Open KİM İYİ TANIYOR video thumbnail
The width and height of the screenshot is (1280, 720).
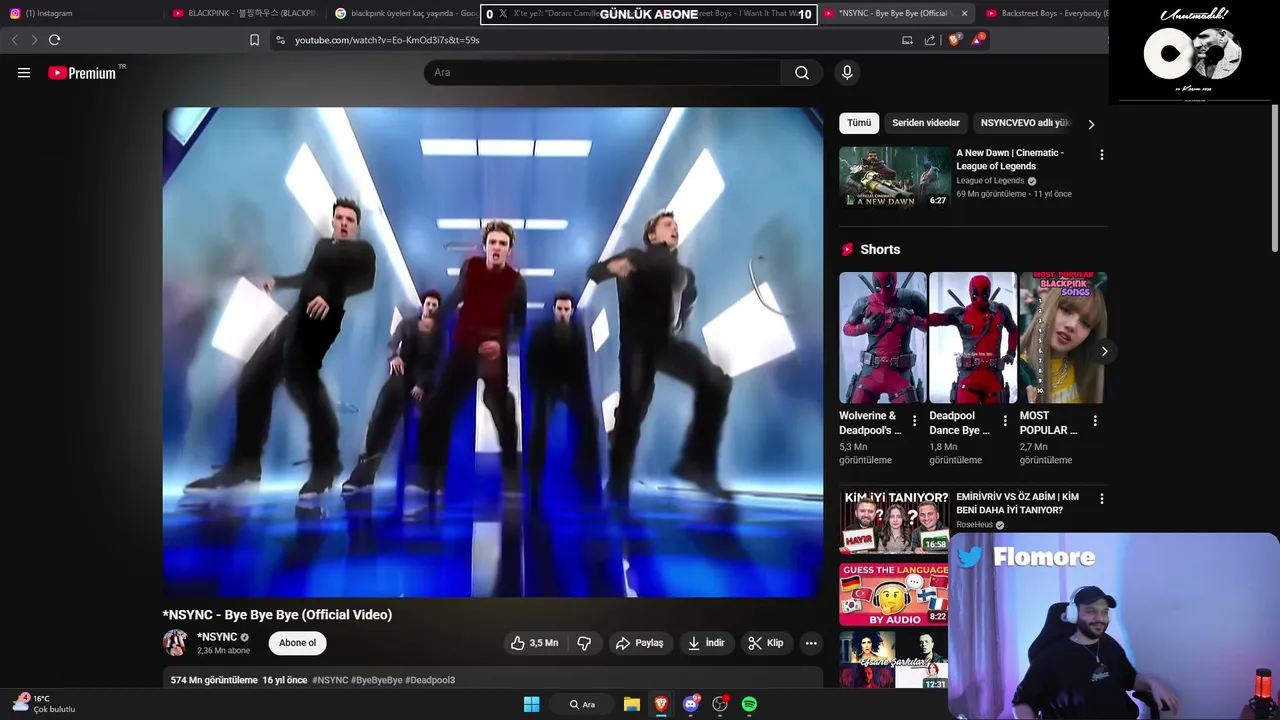click(x=894, y=521)
